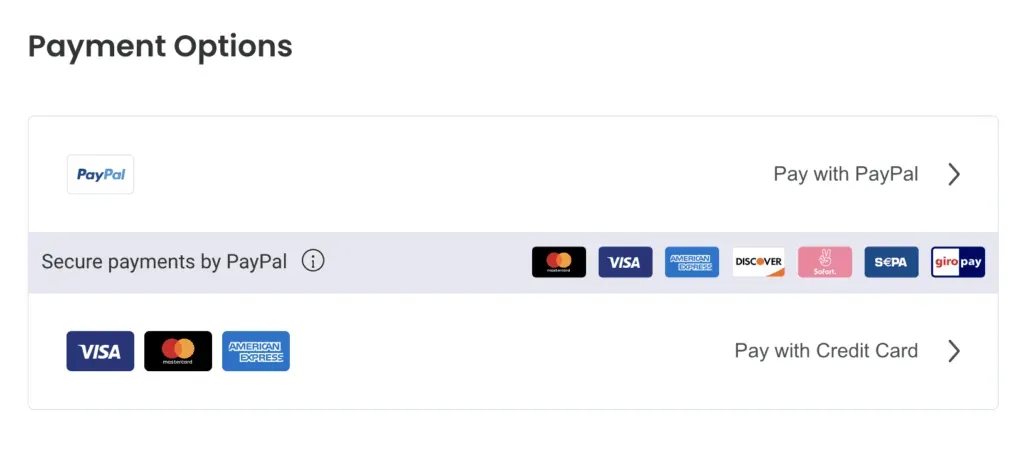Click the large Mastercard logo in the credit card row
This screenshot has width=1024, height=474.
point(178,351)
